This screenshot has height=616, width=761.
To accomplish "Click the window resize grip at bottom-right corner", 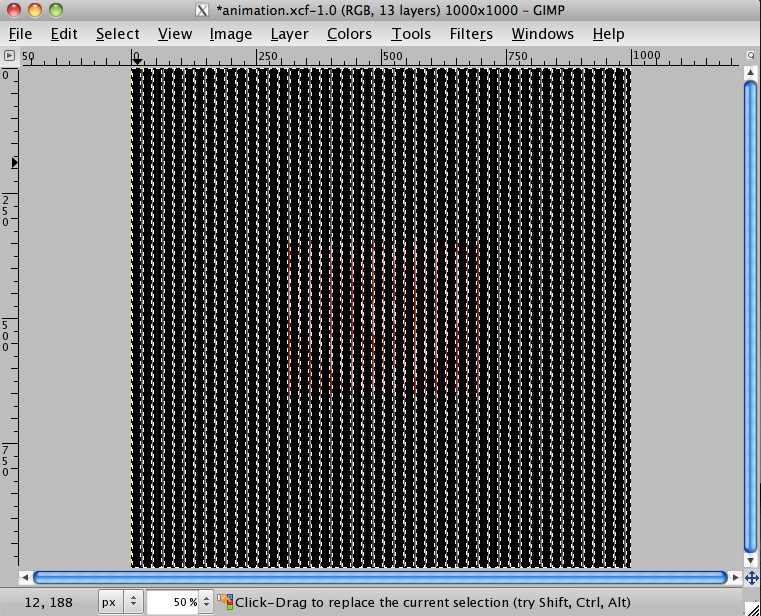I will point(753,608).
